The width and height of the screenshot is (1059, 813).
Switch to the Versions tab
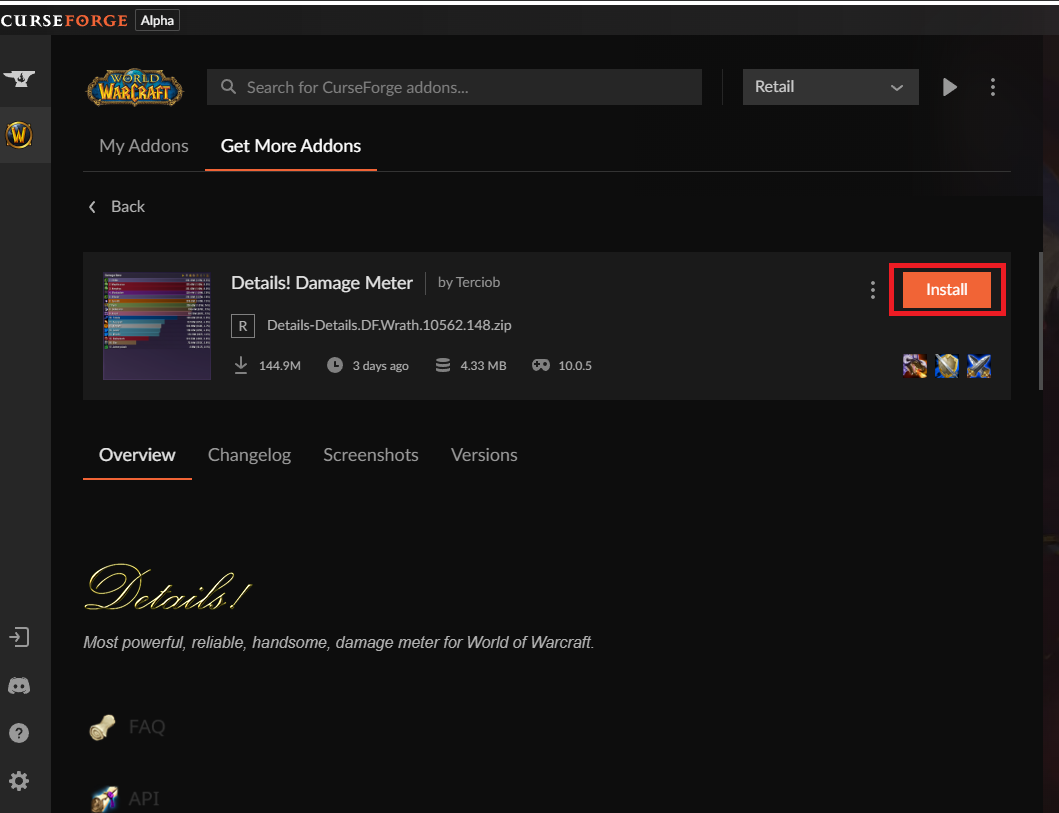click(484, 455)
